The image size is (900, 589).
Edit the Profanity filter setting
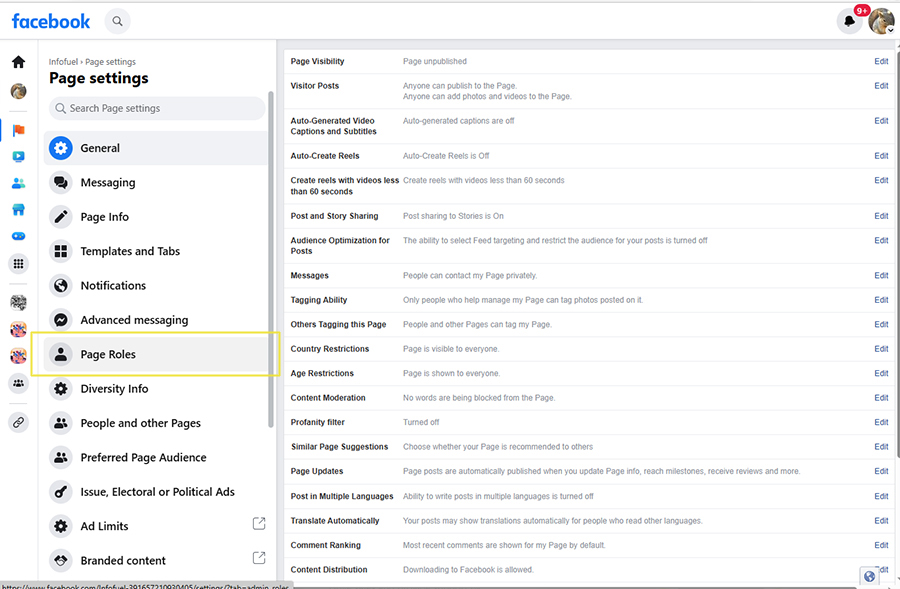pyautogui.click(x=881, y=422)
